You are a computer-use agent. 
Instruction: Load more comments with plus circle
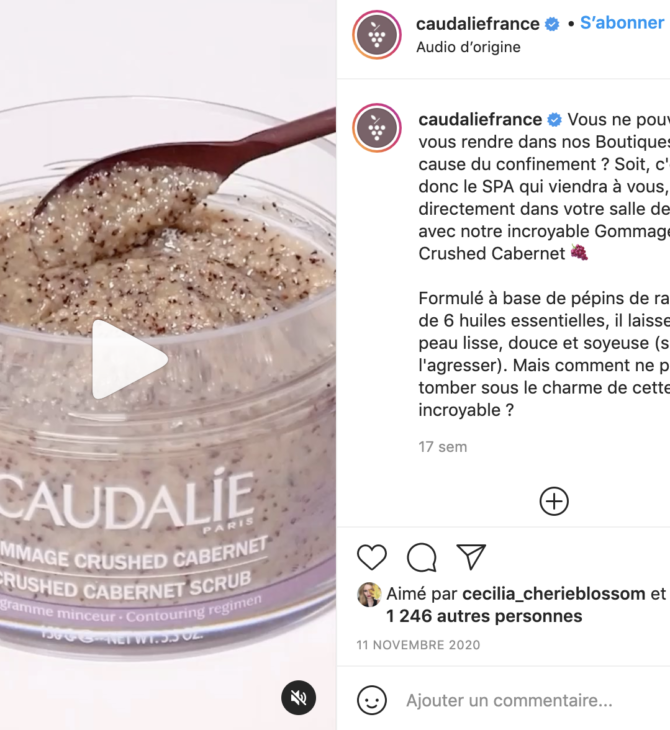[554, 501]
